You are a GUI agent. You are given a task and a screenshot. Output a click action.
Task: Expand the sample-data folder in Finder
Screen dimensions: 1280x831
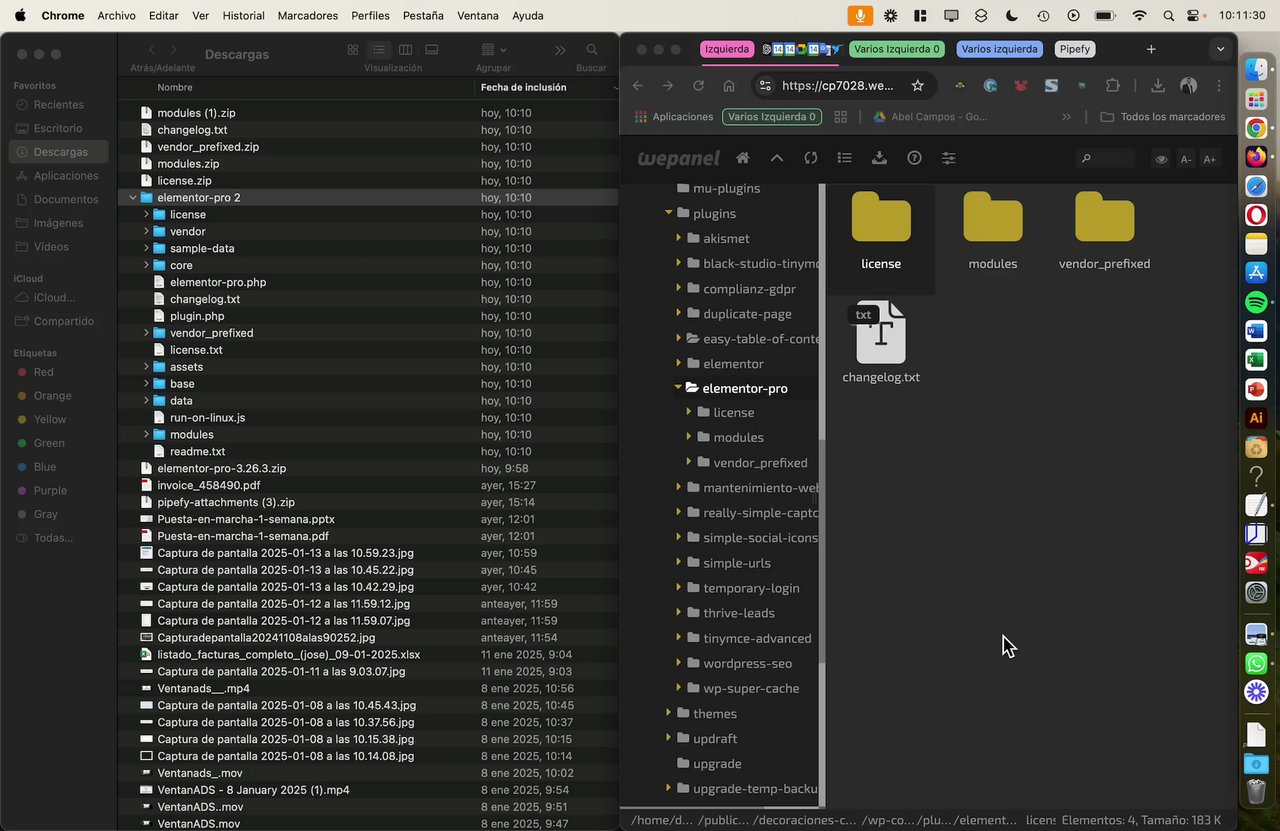[x=146, y=249]
